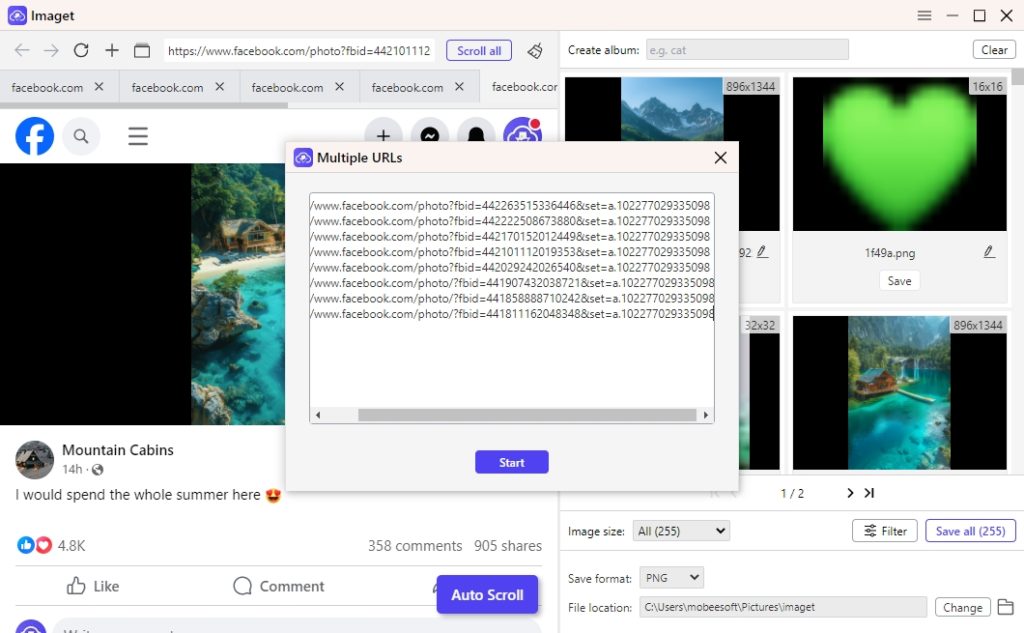Click the broom cleanup icon beside Scroll all
This screenshot has width=1024, height=633.
click(534, 49)
